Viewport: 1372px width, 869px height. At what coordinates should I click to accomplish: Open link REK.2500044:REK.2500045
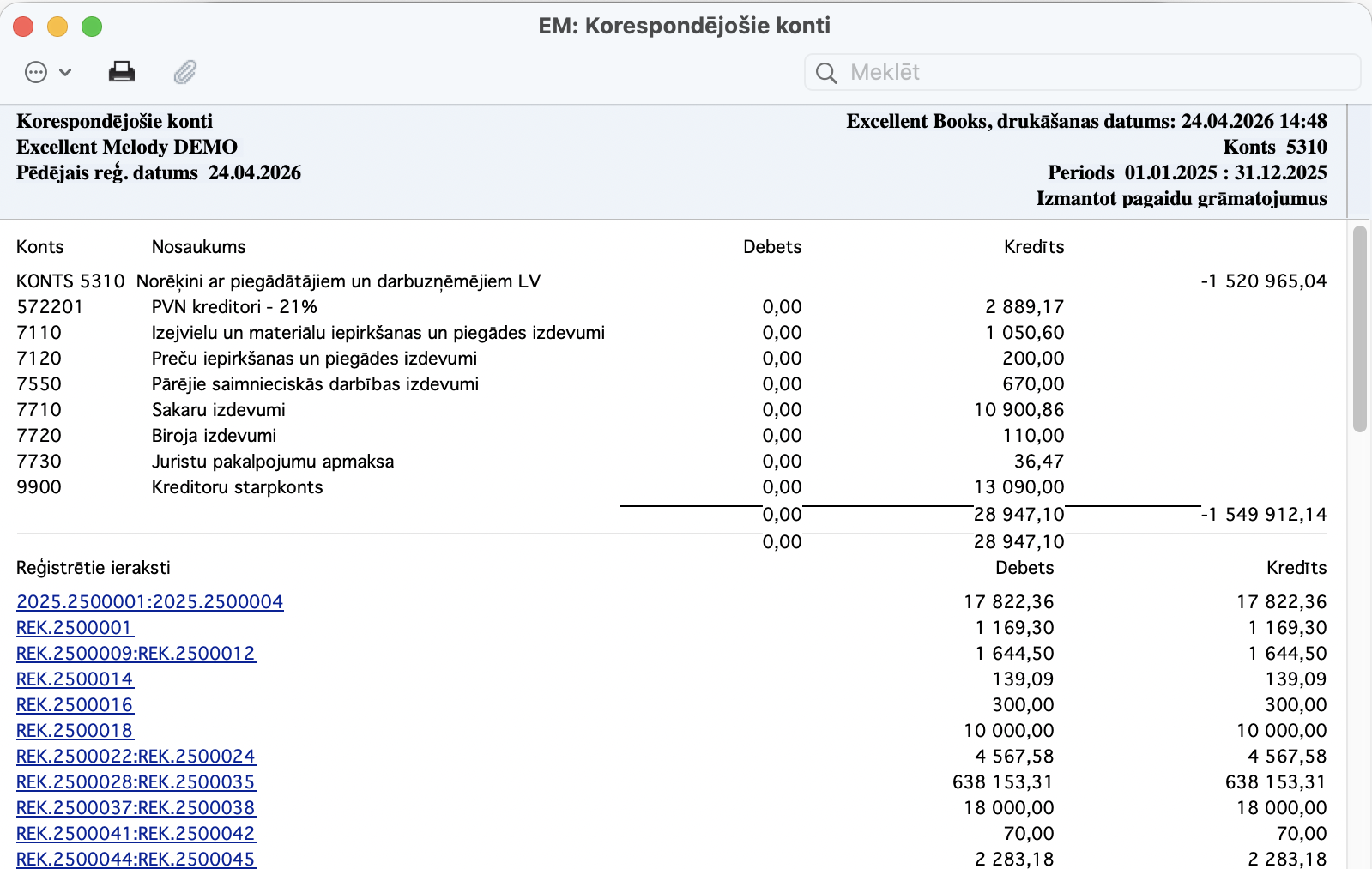[136, 859]
